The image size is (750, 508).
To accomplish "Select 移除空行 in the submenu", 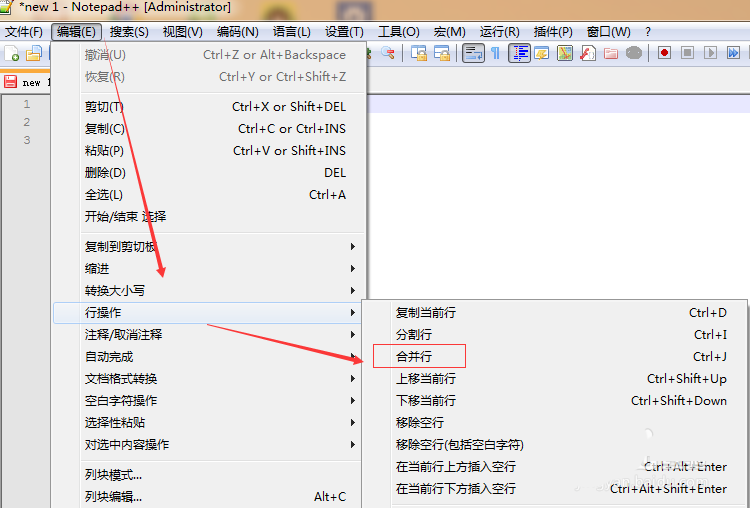I will [554, 423].
